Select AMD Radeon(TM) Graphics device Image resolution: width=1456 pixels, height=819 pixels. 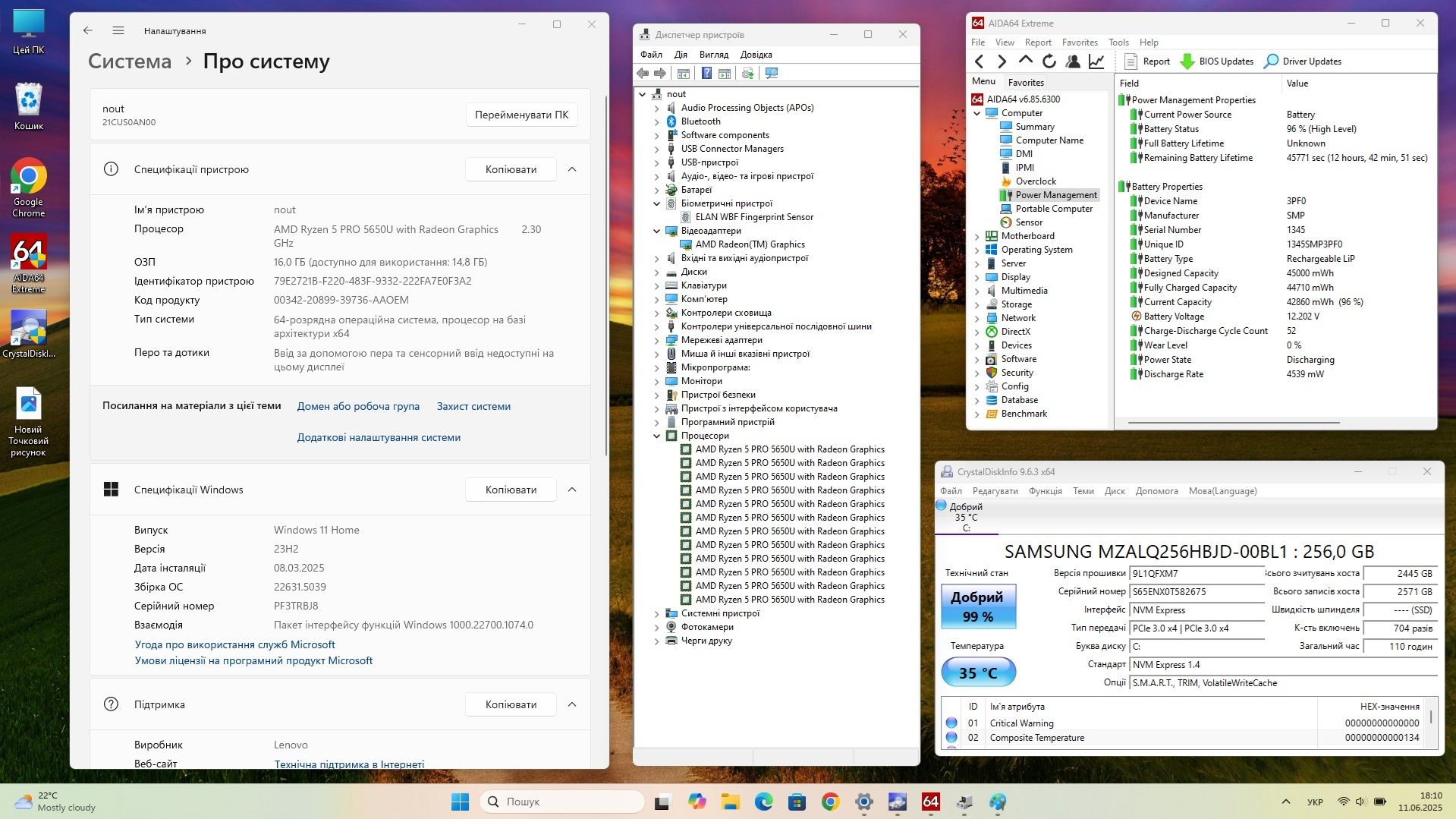(x=750, y=244)
